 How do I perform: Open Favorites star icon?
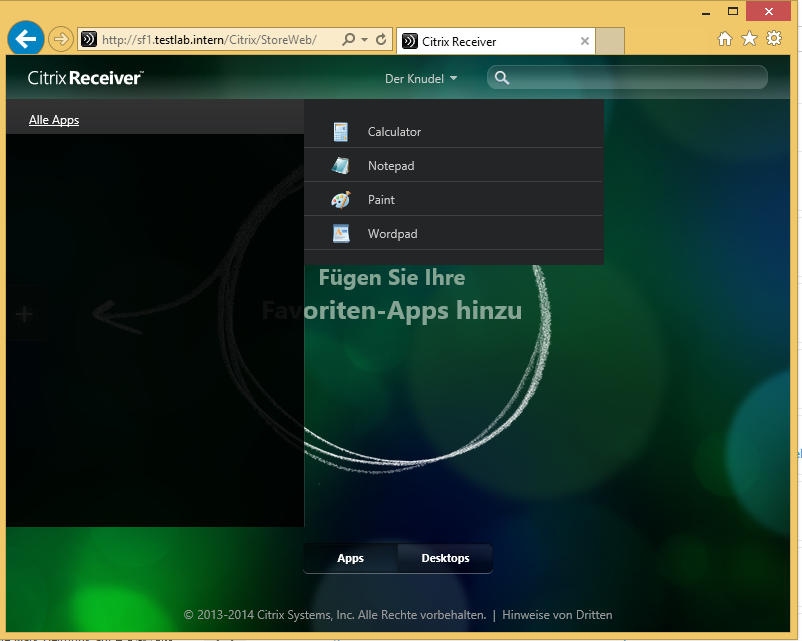click(749, 38)
